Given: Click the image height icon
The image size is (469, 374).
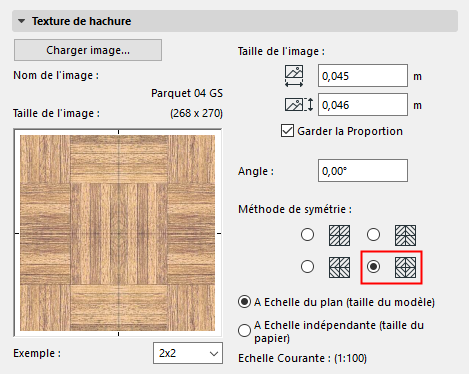Looking at the screenshot, I should (299, 105).
